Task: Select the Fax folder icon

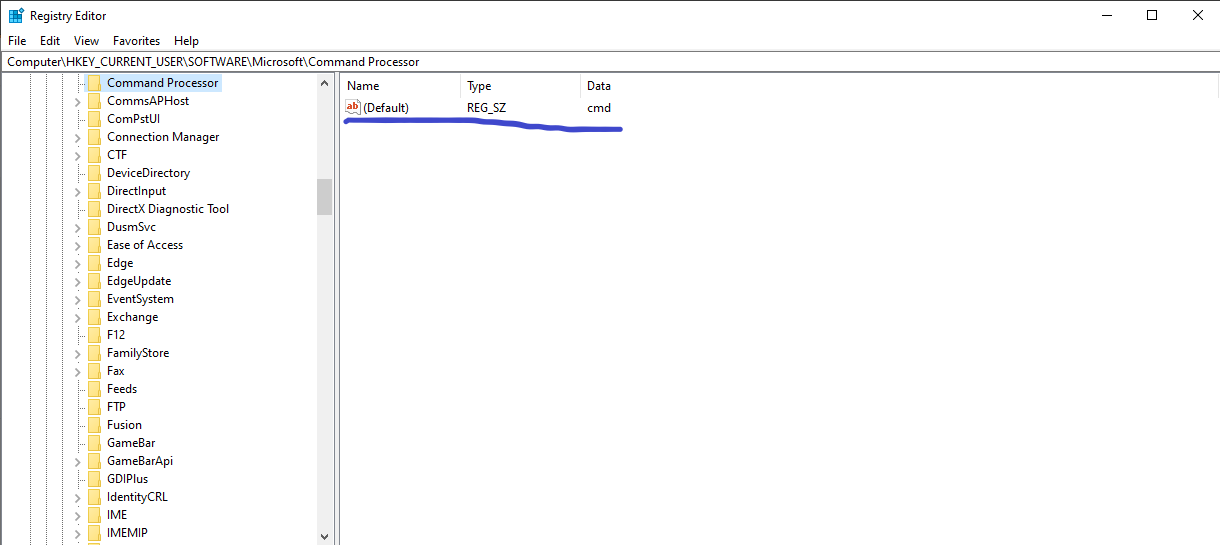Action: click(x=94, y=371)
